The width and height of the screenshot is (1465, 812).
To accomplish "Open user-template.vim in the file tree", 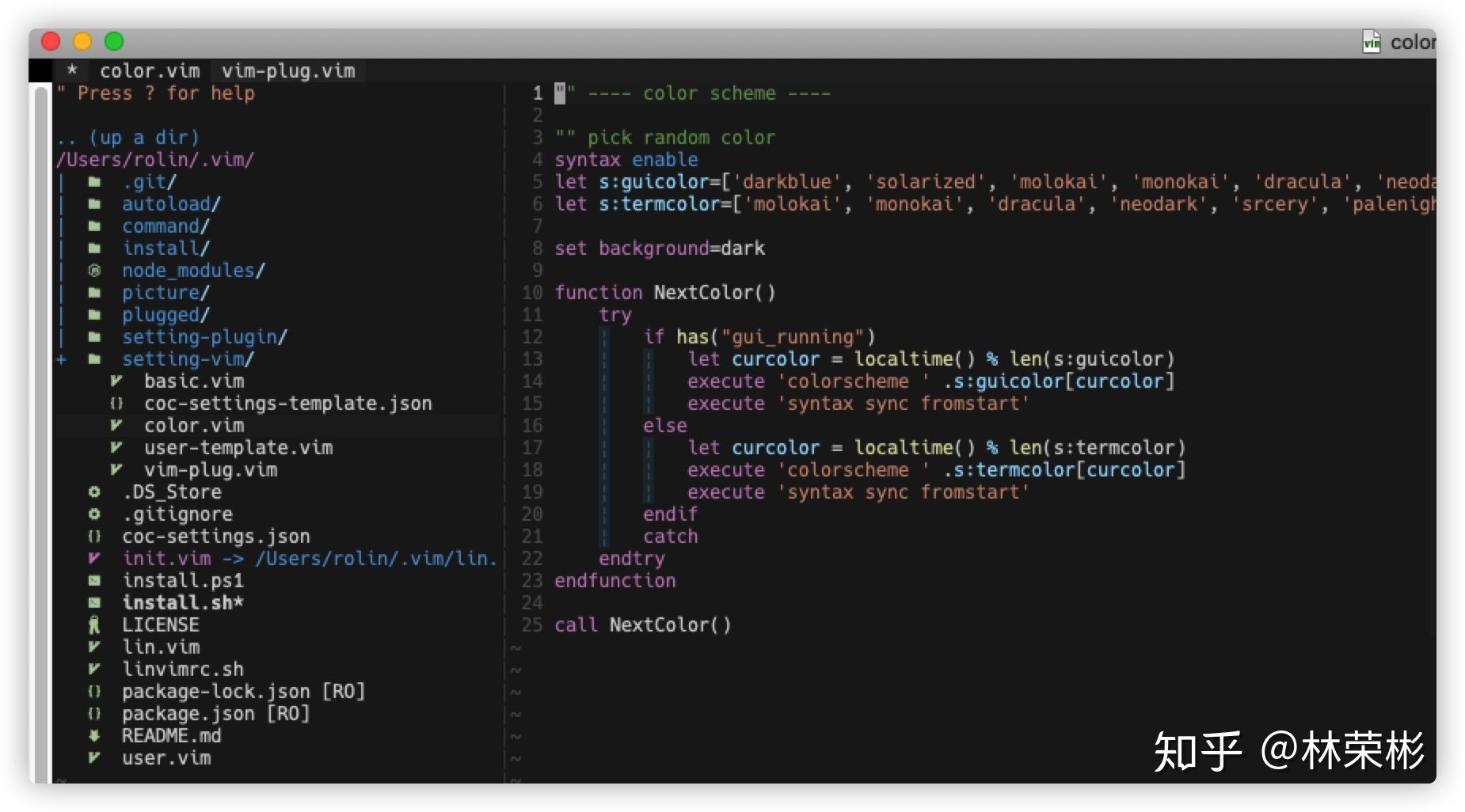I will 238,448.
